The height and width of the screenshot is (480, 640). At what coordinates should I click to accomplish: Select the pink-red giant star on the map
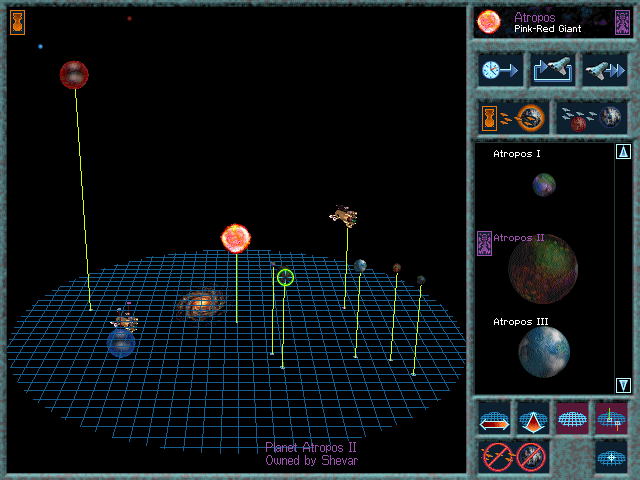(236, 238)
